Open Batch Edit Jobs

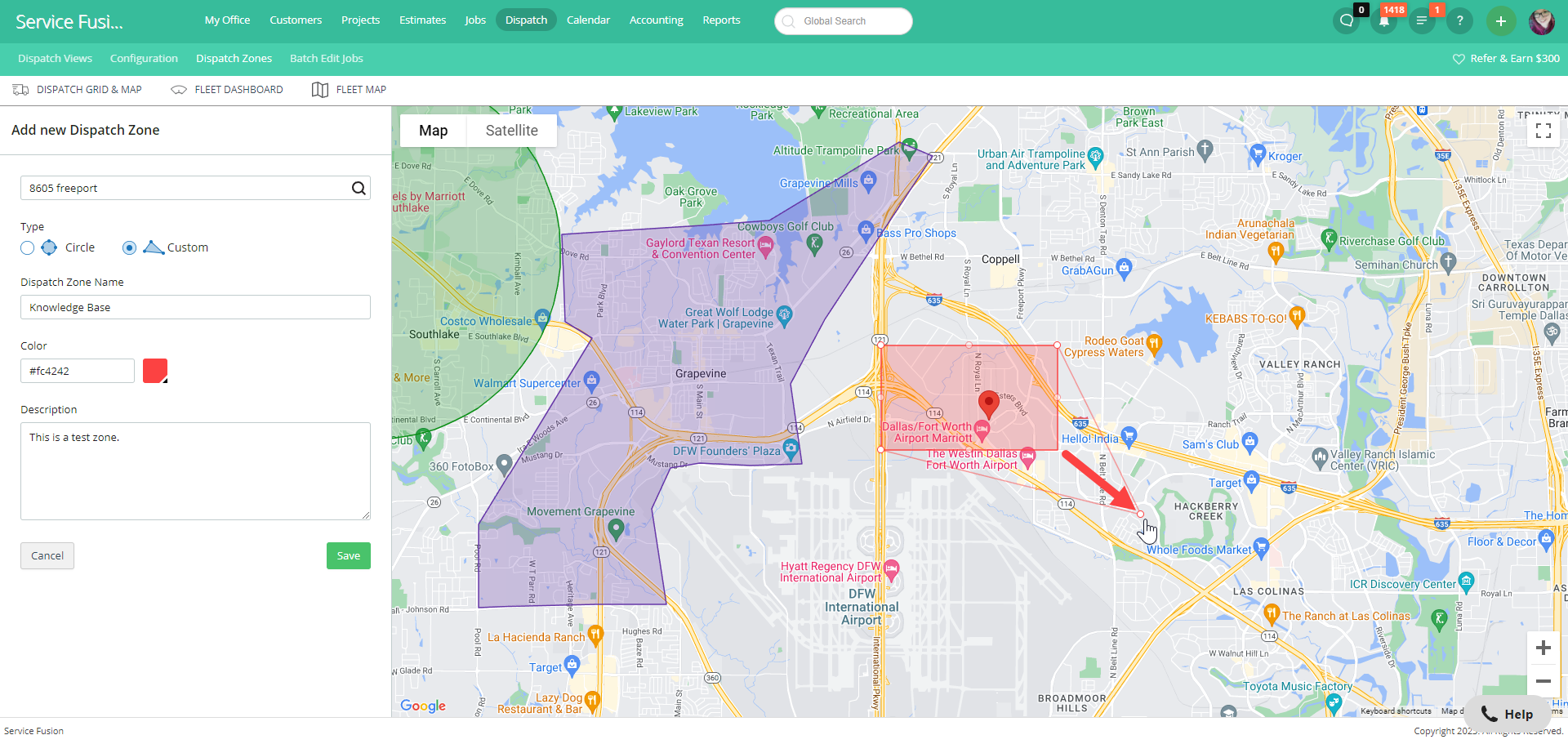coord(326,59)
